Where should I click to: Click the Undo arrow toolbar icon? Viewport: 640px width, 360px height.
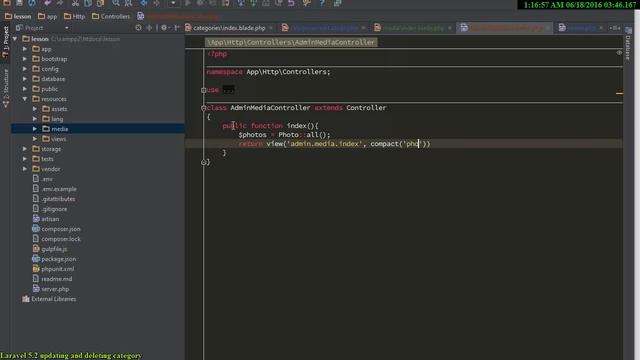[x=48, y=3]
